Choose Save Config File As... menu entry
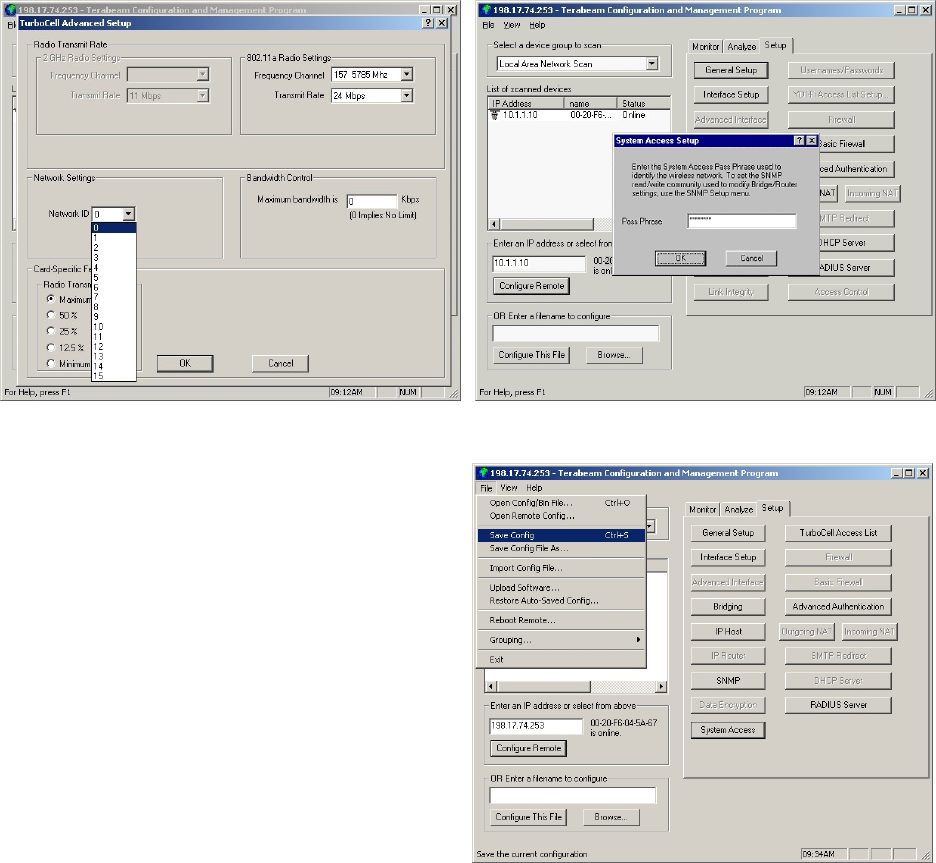Screen dimensions: 936x863 click(x=561, y=548)
